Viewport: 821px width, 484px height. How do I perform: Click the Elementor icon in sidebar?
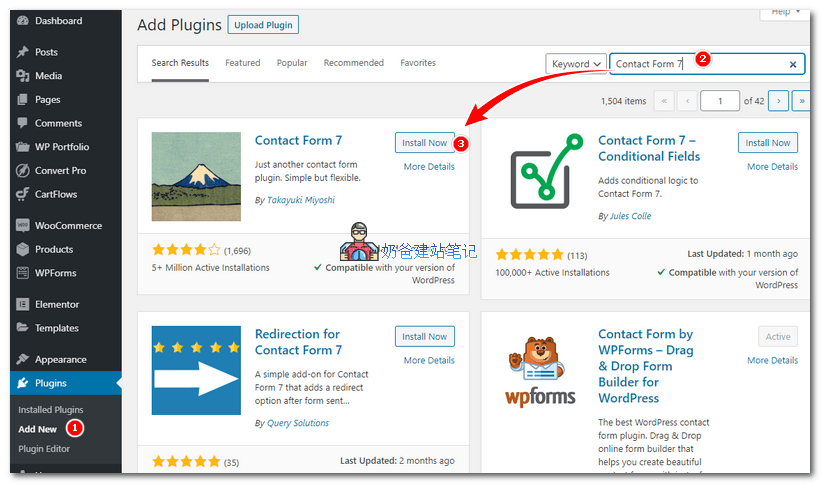(22, 305)
